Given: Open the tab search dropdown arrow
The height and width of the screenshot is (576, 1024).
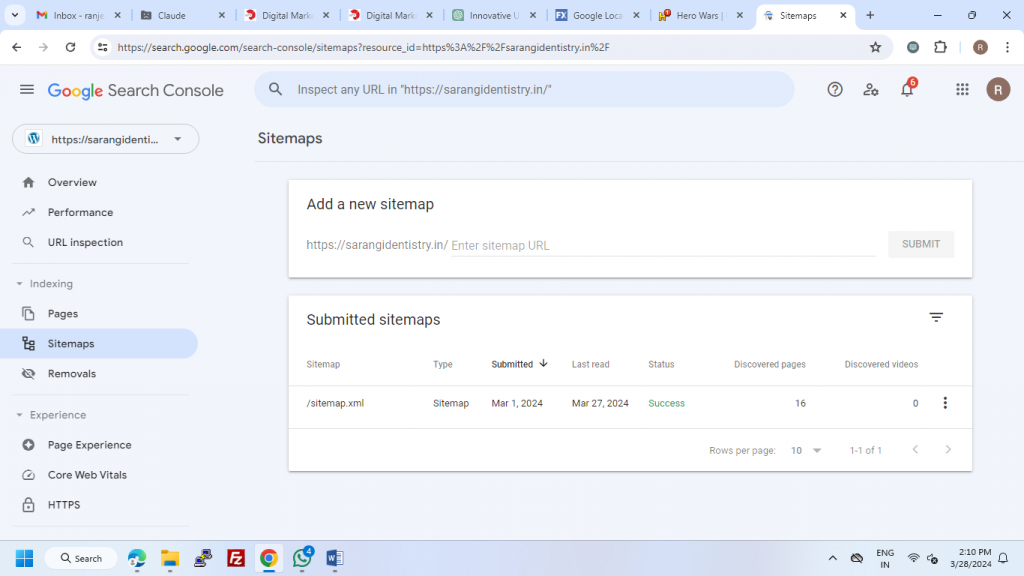Looking at the screenshot, I should point(14,15).
